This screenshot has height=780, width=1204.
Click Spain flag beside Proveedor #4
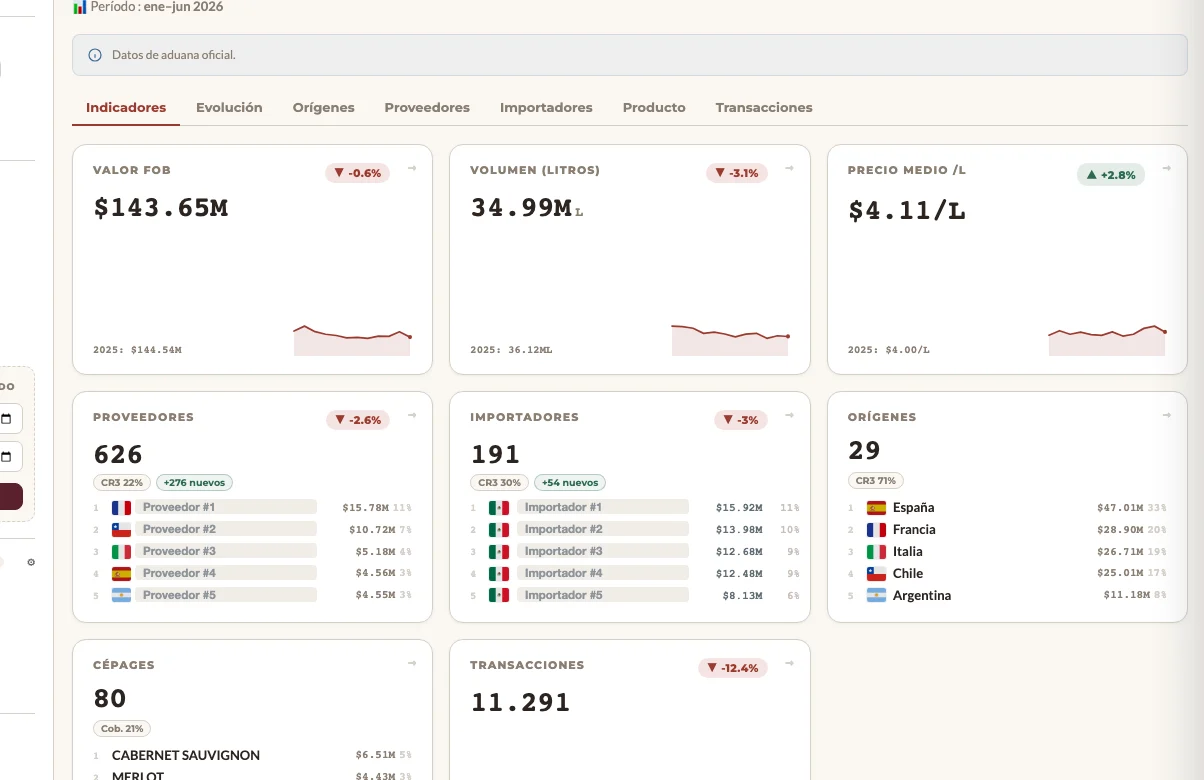tap(121, 574)
